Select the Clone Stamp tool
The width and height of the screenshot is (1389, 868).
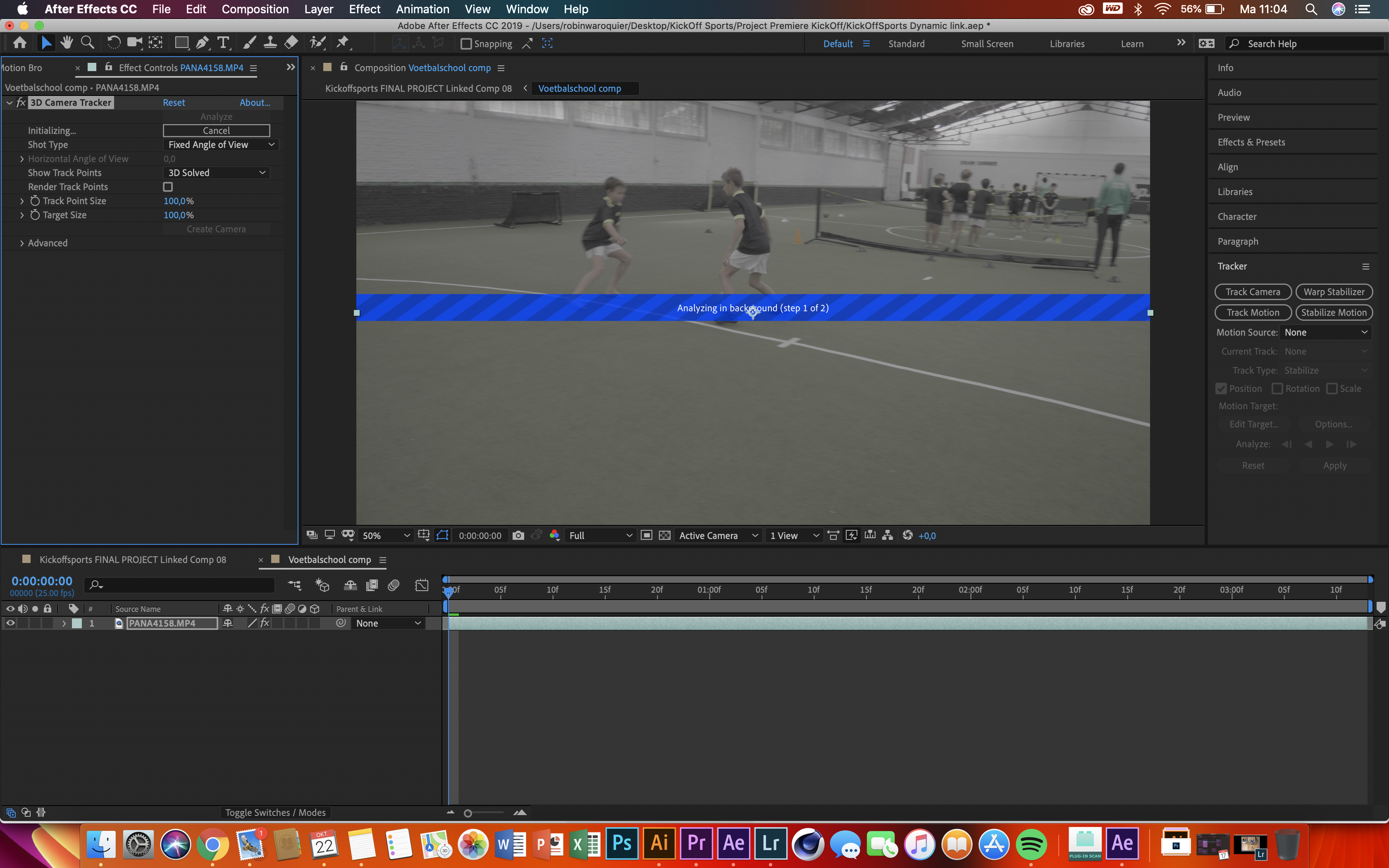click(270, 43)
